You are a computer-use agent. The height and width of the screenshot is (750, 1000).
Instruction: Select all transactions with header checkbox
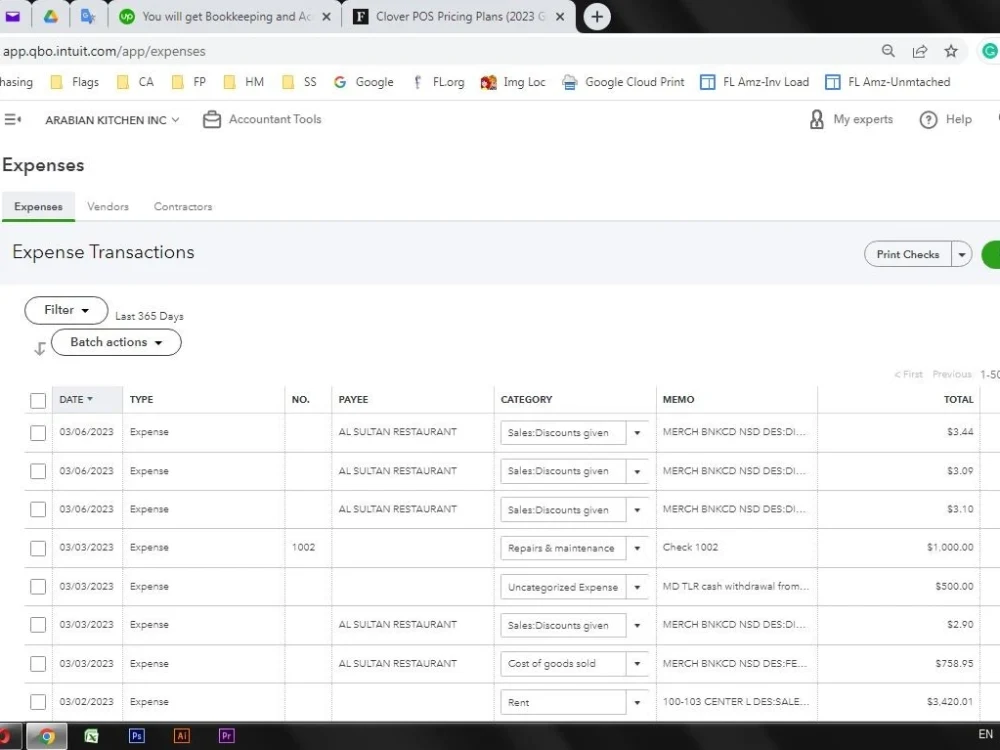click(38, 401)
